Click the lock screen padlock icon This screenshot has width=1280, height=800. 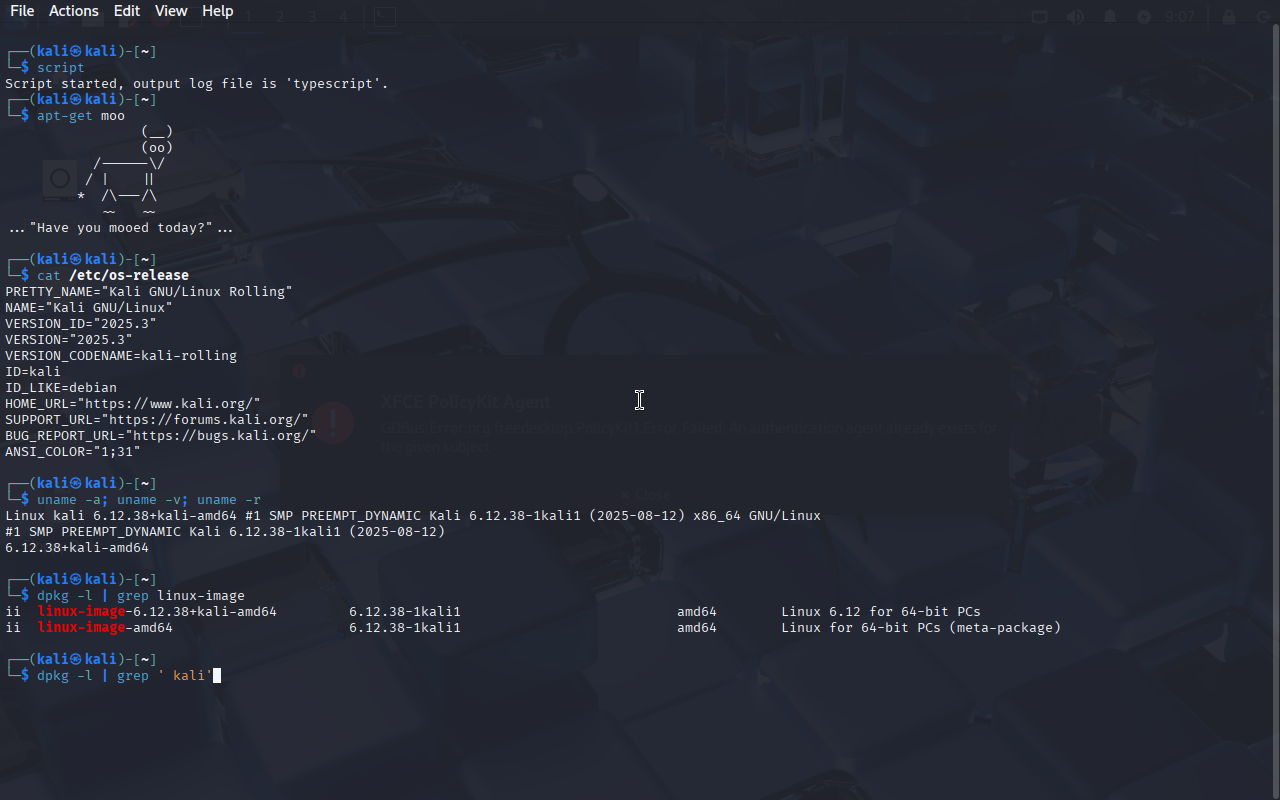[1229, 17]
